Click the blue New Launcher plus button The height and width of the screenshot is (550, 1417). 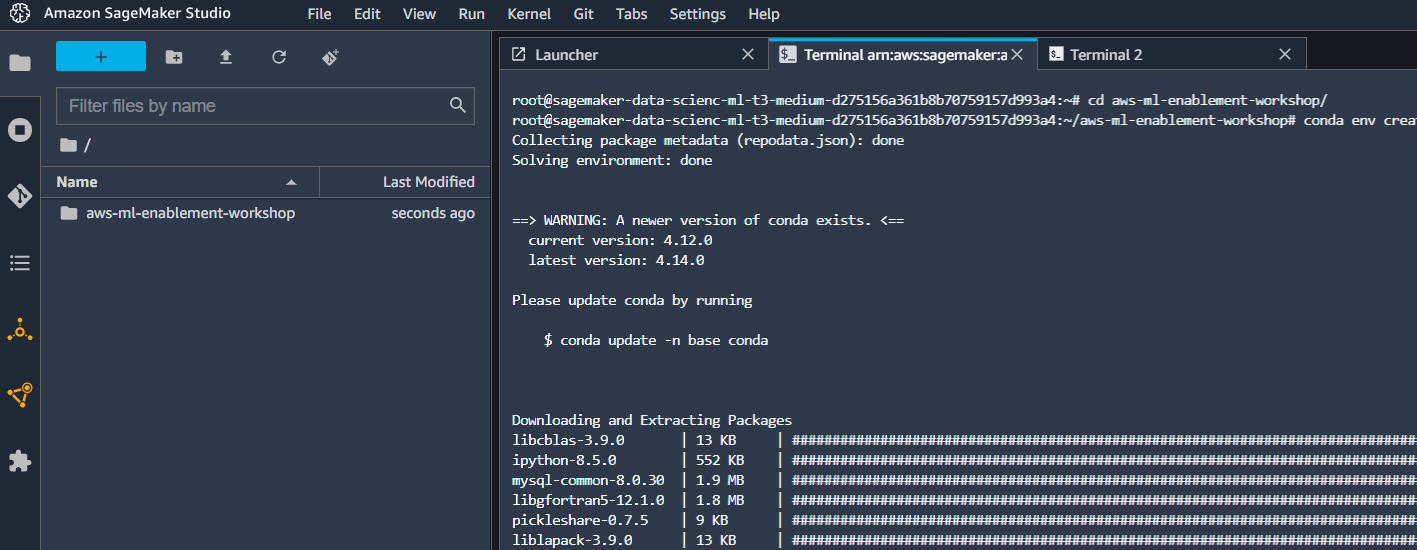(x=101, y=57)
